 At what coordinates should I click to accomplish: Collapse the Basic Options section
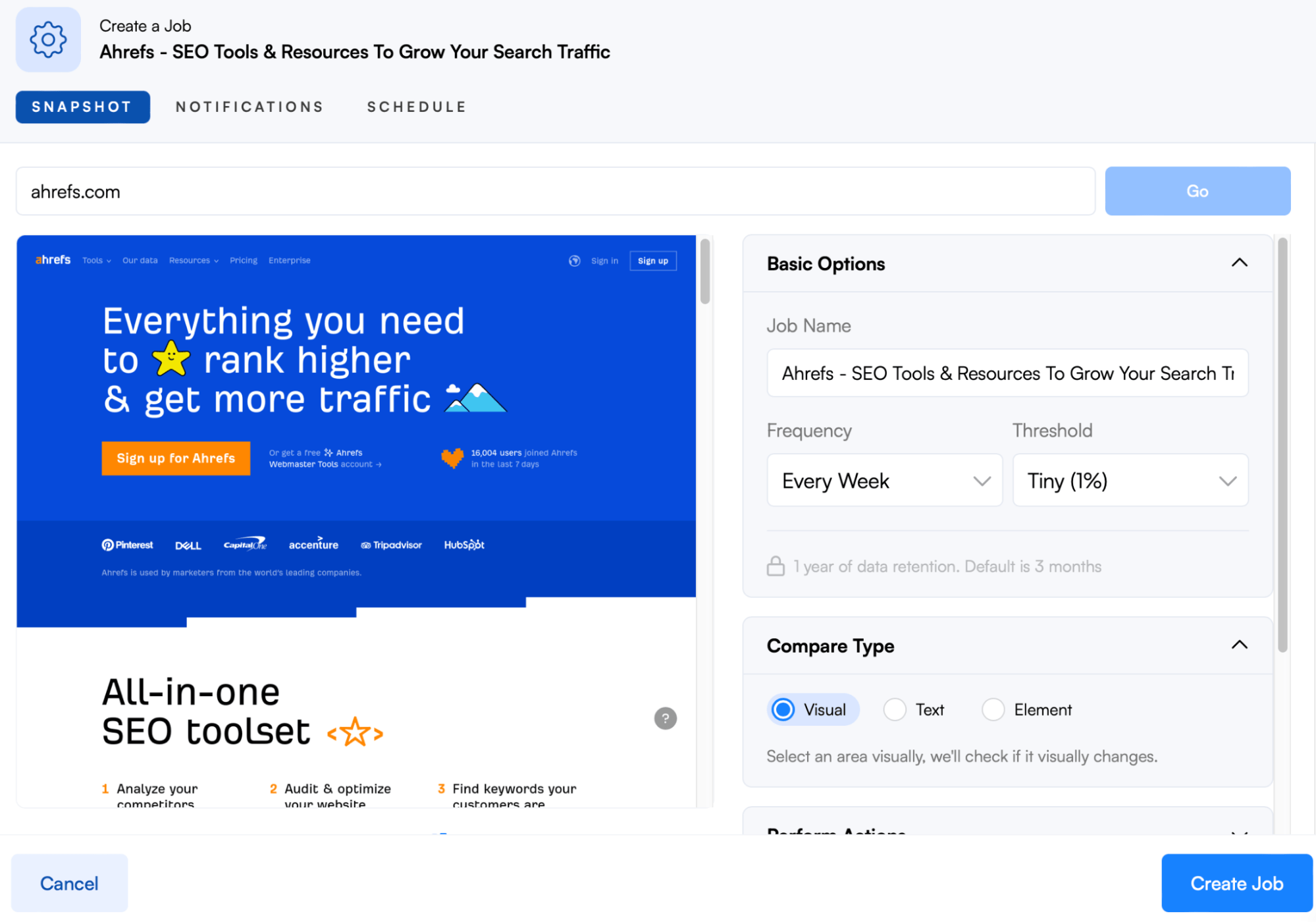1239,263
